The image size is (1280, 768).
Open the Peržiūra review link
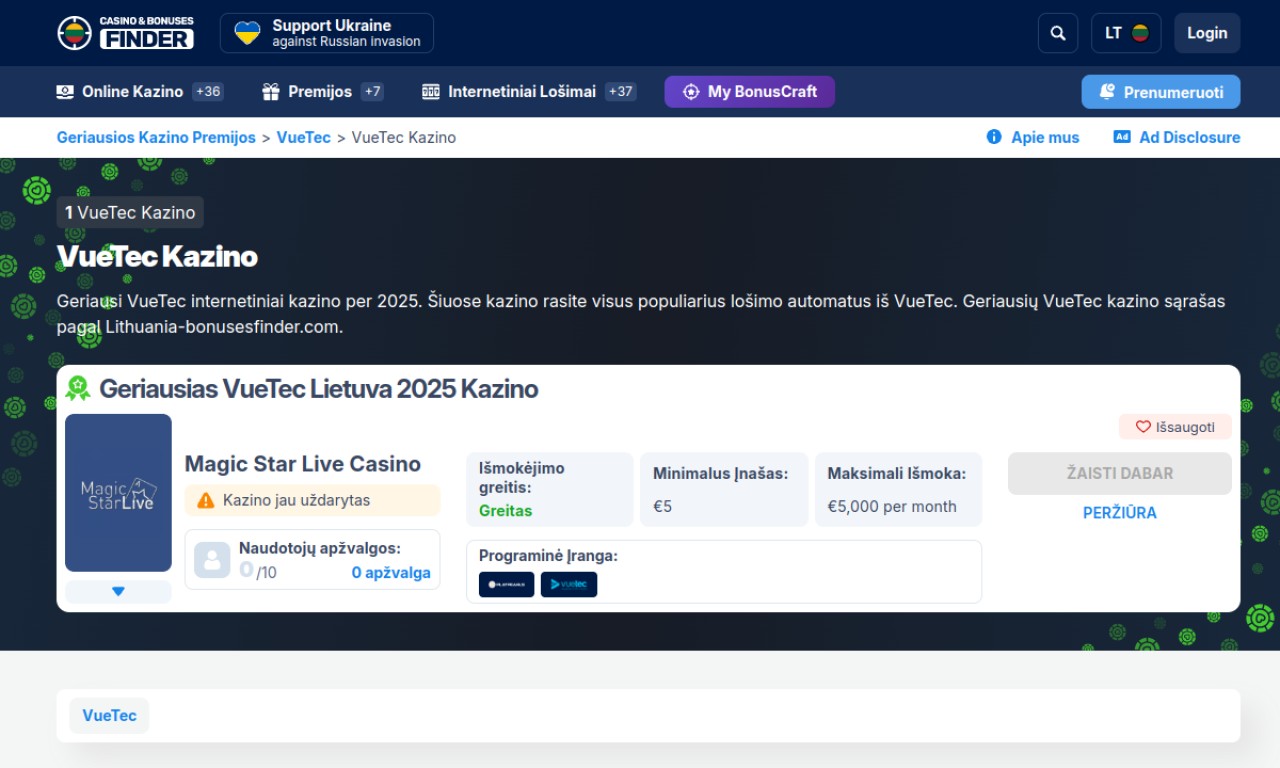coord(1120,513)
